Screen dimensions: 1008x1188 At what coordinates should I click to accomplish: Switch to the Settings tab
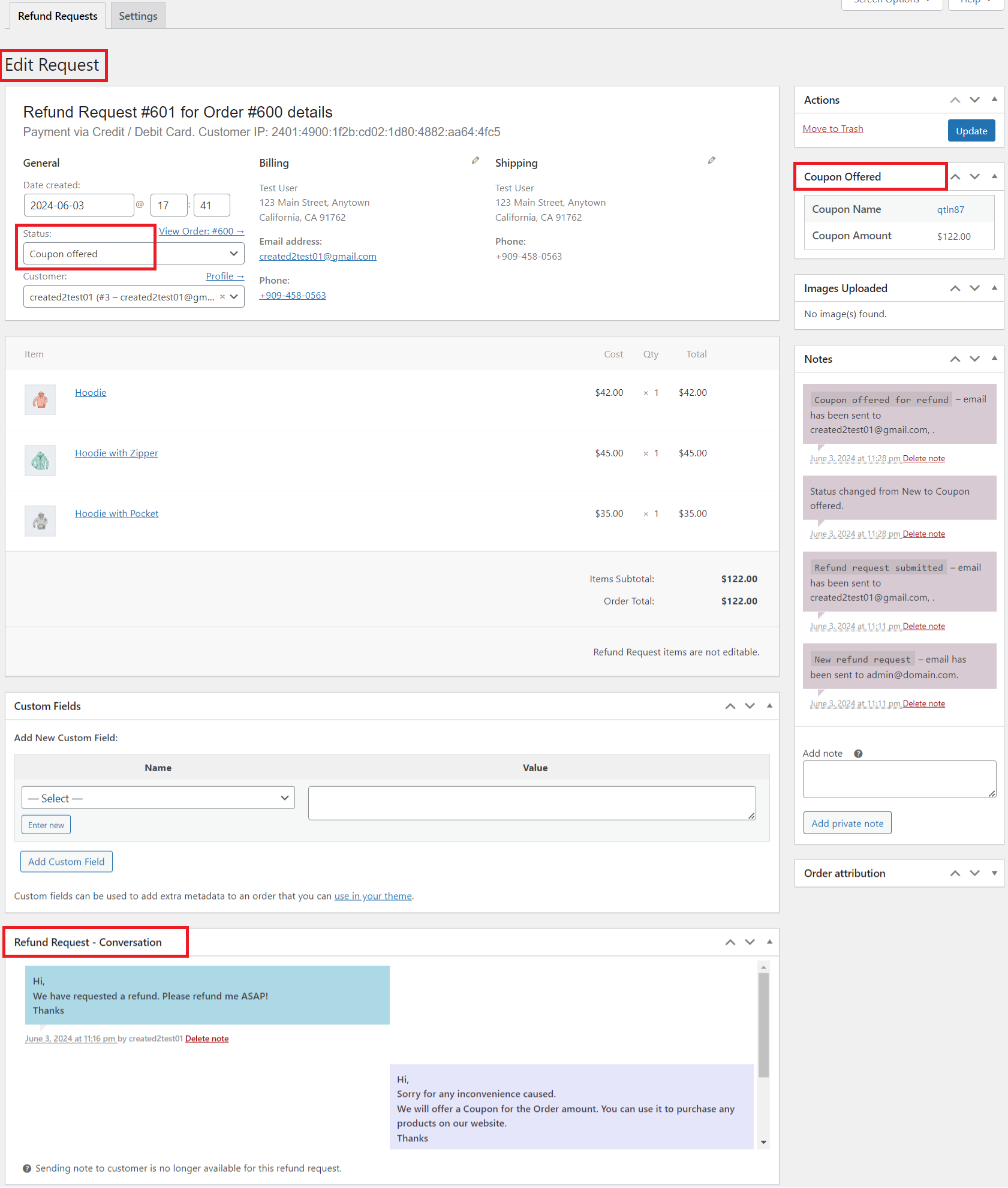pos(138,16)
